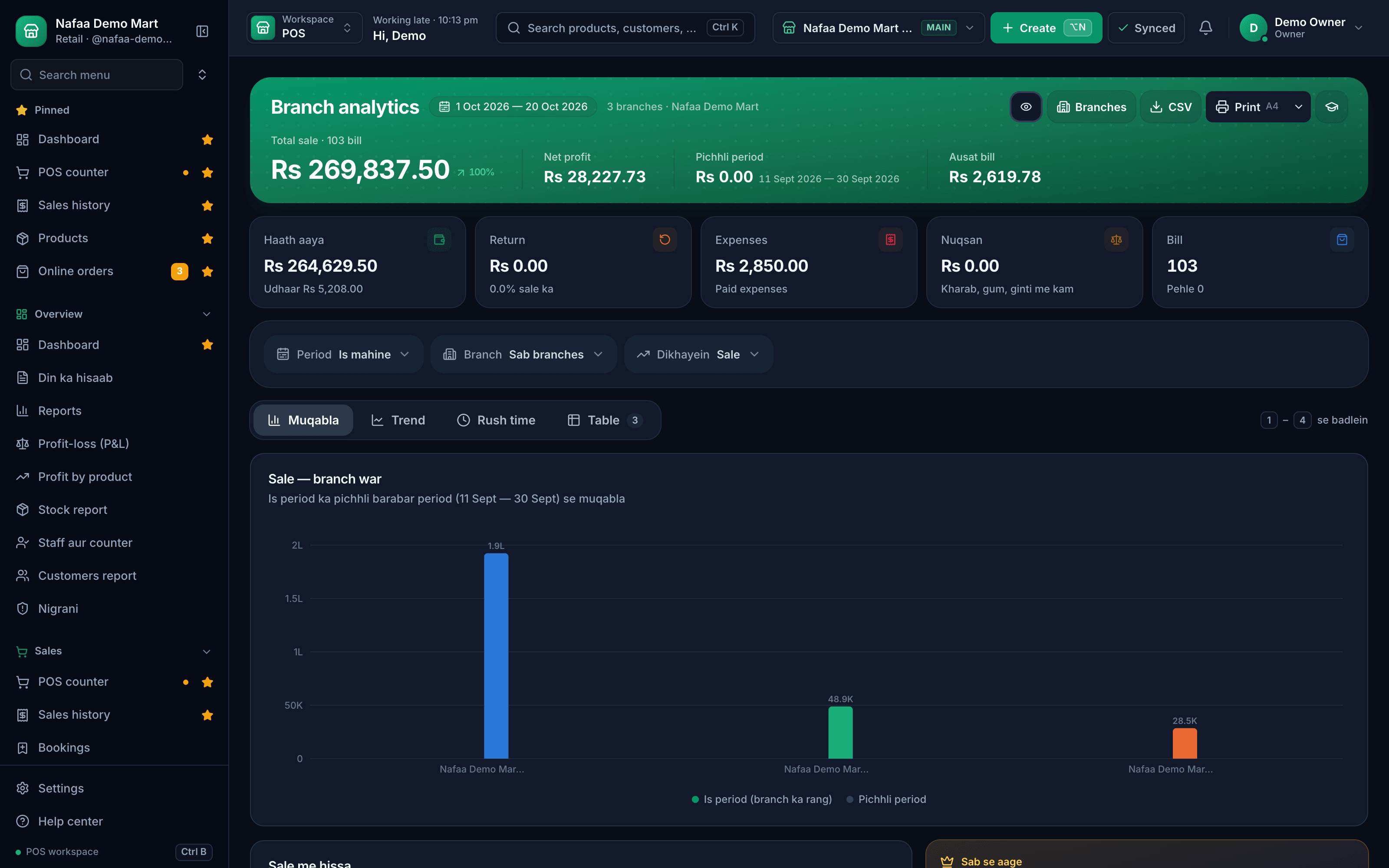Select the Muqabla tab

pyautogui.click(x=303, y=420)
